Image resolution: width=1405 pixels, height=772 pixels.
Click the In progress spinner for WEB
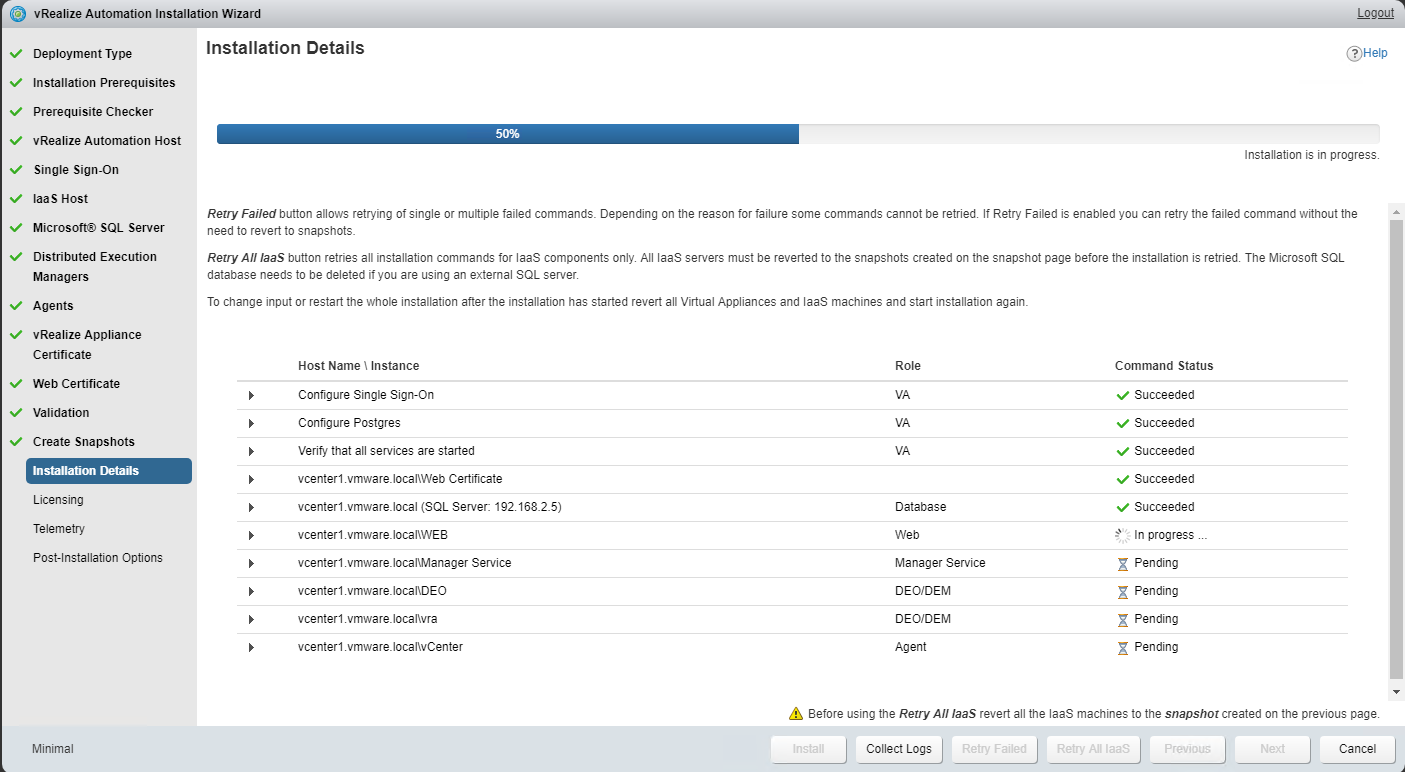(1122, 535)
